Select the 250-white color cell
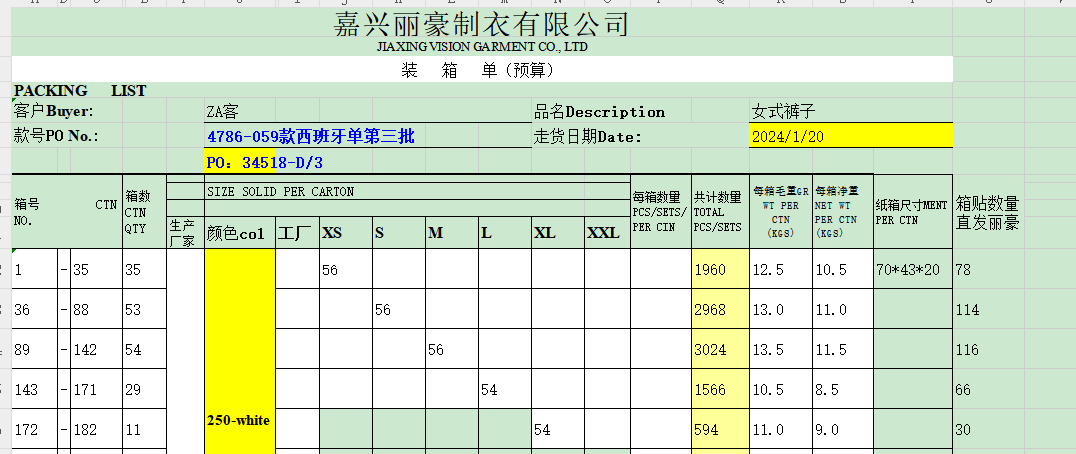Image resolution: width=1076 pixels, height=454 pixels. coord(239,420)
